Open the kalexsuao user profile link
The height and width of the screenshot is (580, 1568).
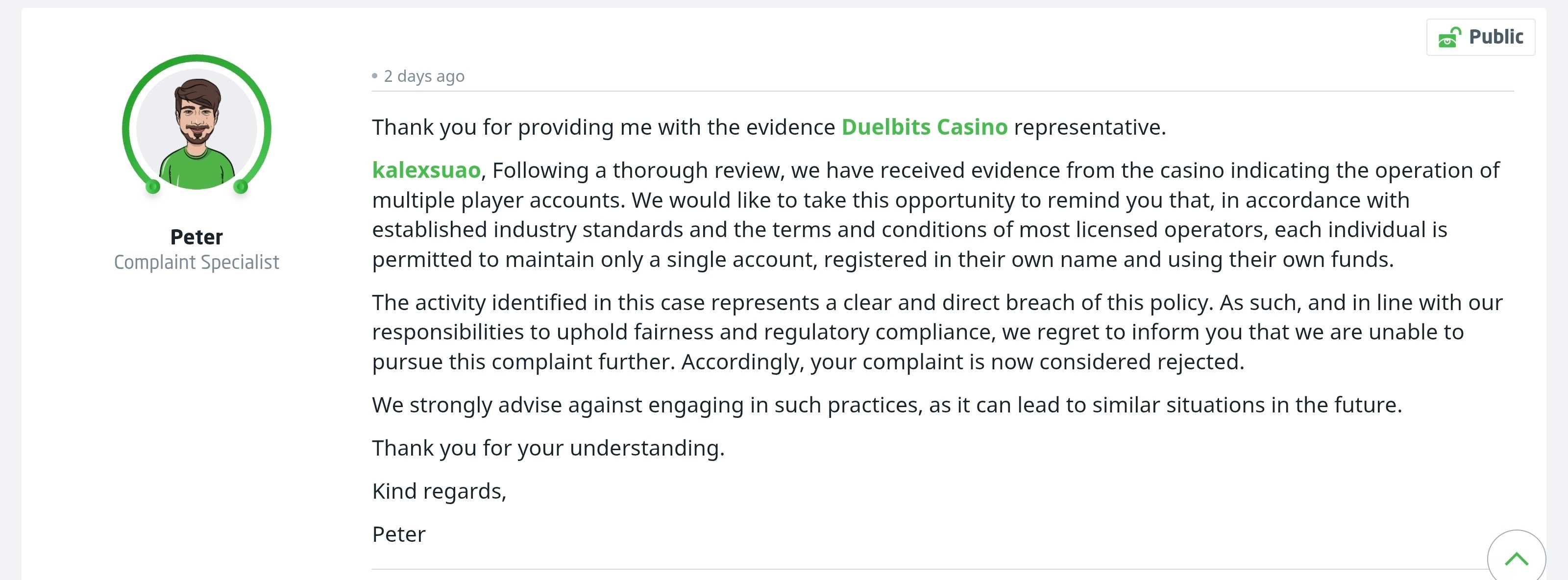pos(426,170)
